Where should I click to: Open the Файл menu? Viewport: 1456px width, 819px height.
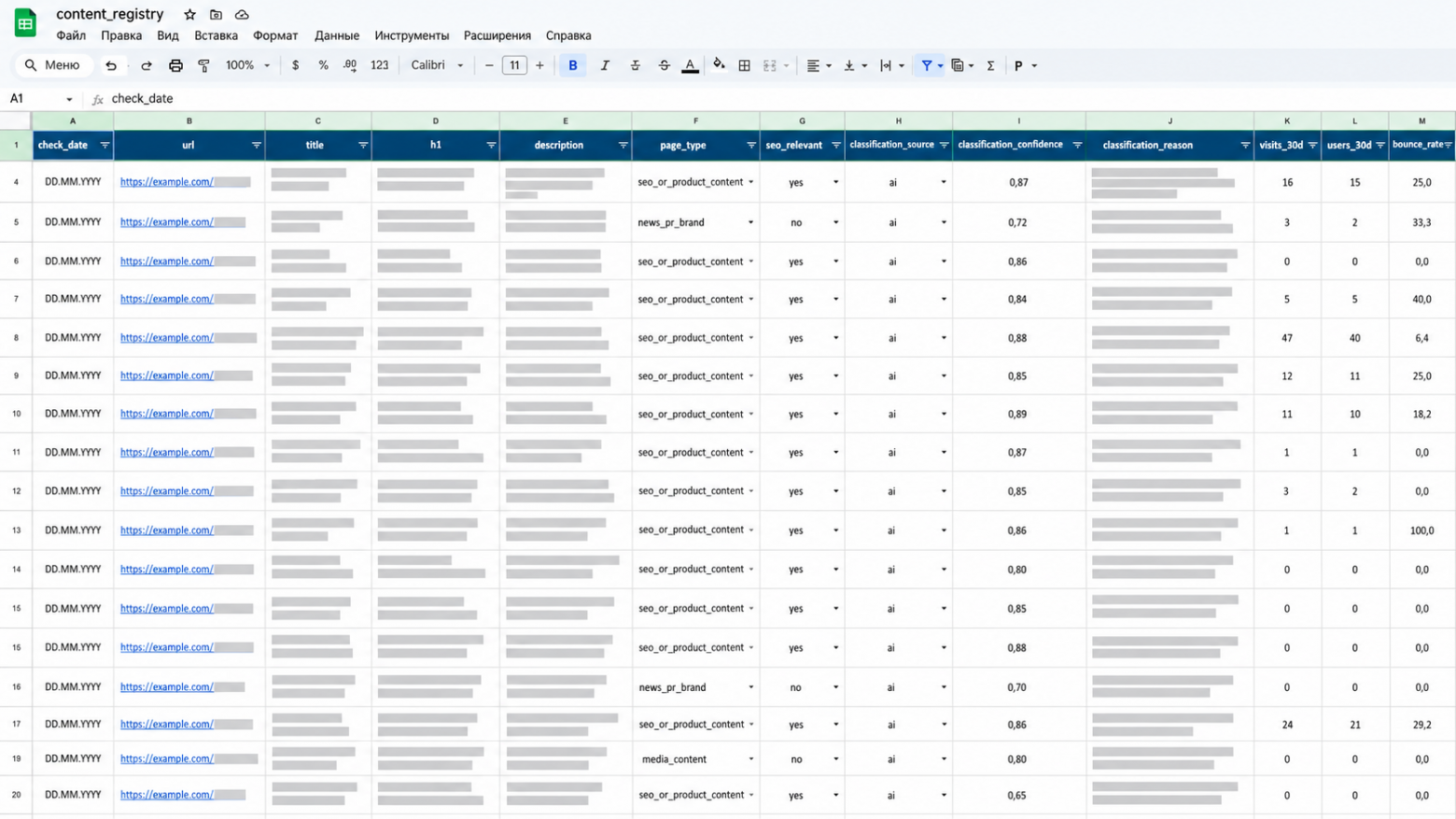71,35
